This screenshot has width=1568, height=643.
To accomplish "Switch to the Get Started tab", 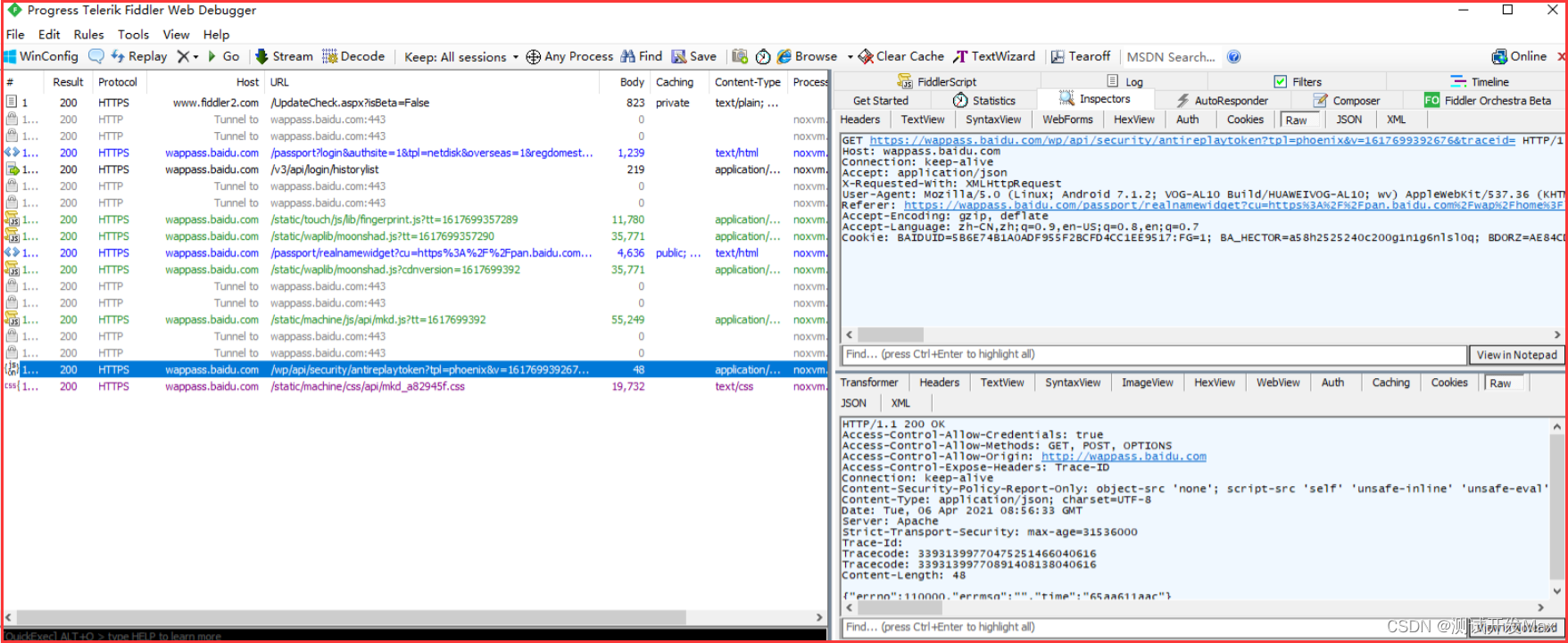I will [880, 101].
